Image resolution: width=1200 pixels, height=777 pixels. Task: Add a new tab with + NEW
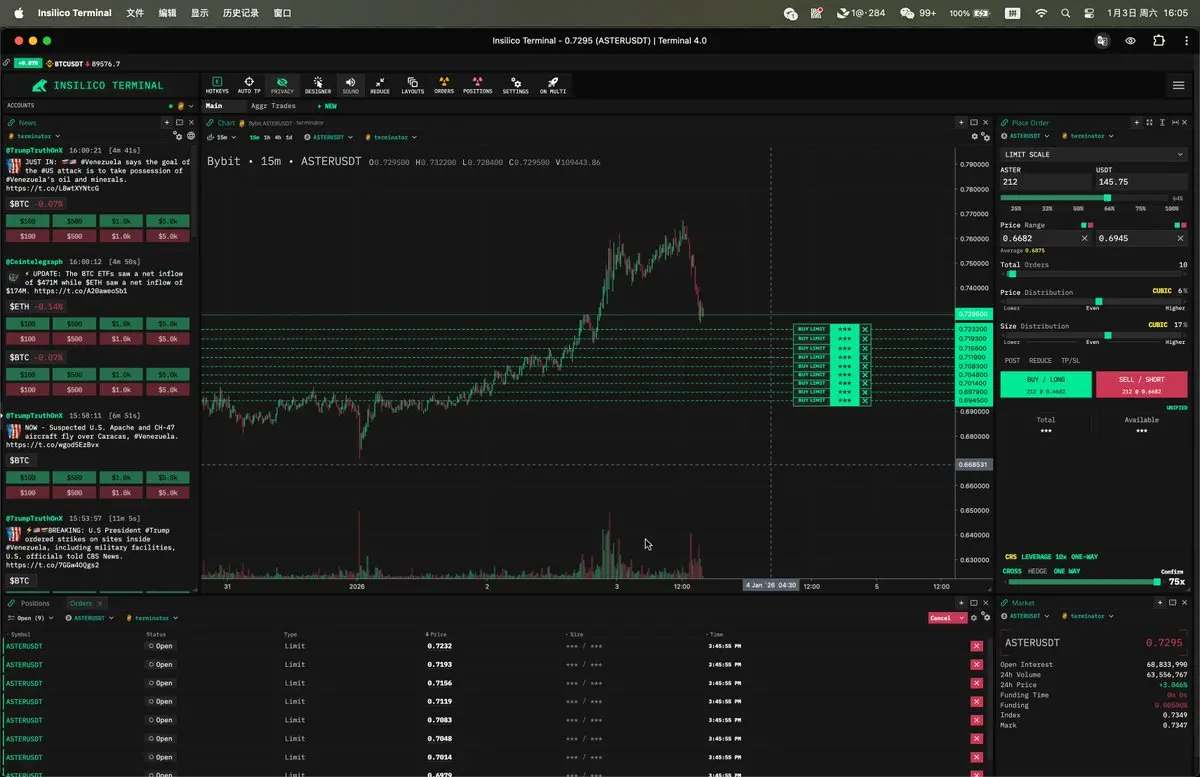click(327, 105)
